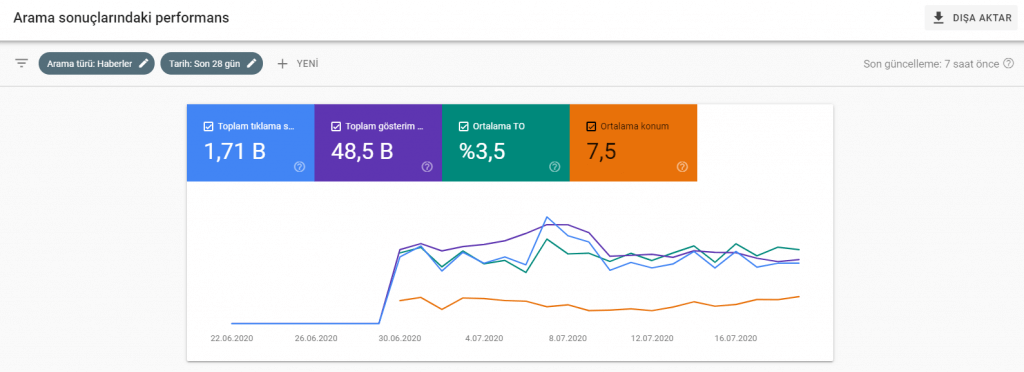This screenshot has width=1024, height=372.
Task: Uncheck the Toplam tıklama checkbox
Action: (208, 127)
